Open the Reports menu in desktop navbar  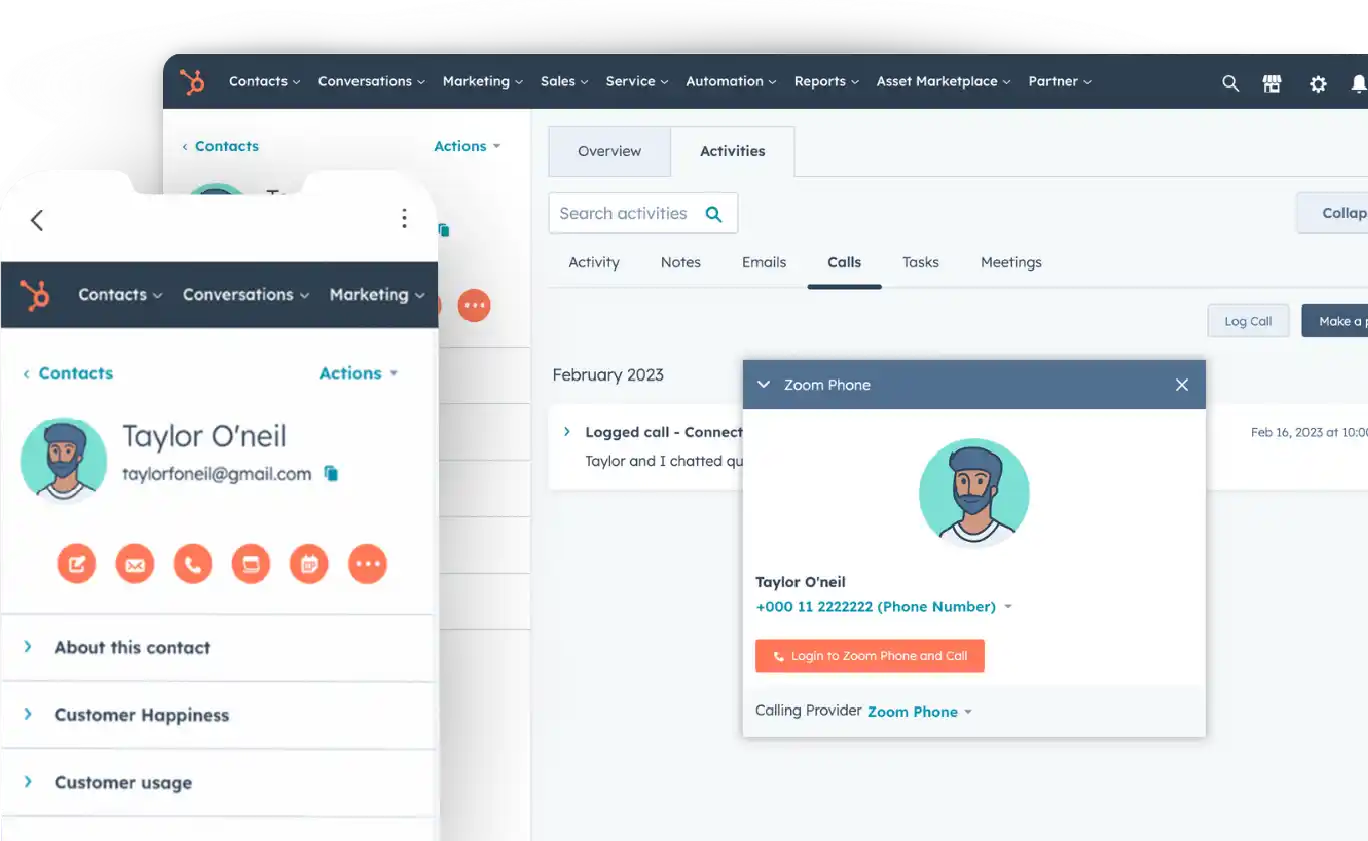pos(826,82)
